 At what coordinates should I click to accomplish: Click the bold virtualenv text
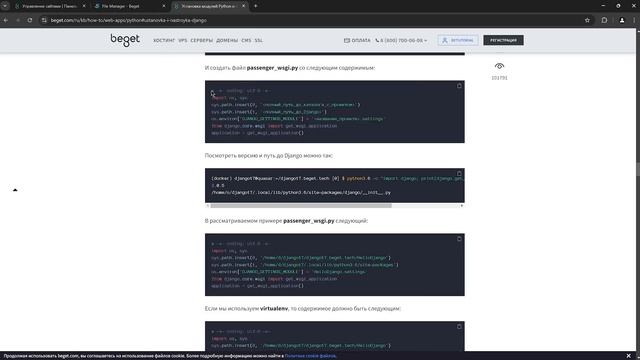pyautogui.click(x=274, y=309)
